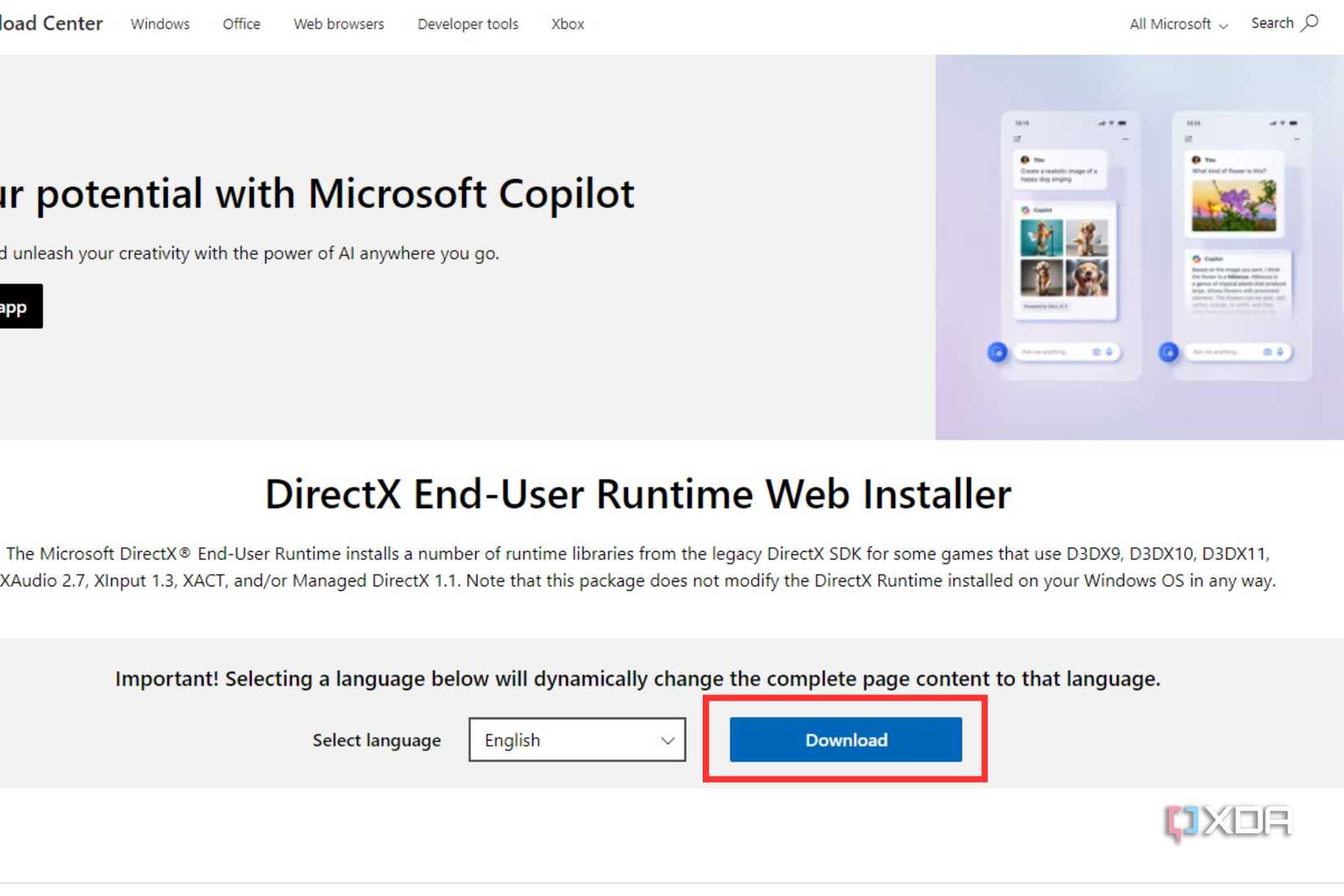The height and width of the screenshot is (896, 1344).
Task: Open the Windows menu item
Action: point(160,24)
